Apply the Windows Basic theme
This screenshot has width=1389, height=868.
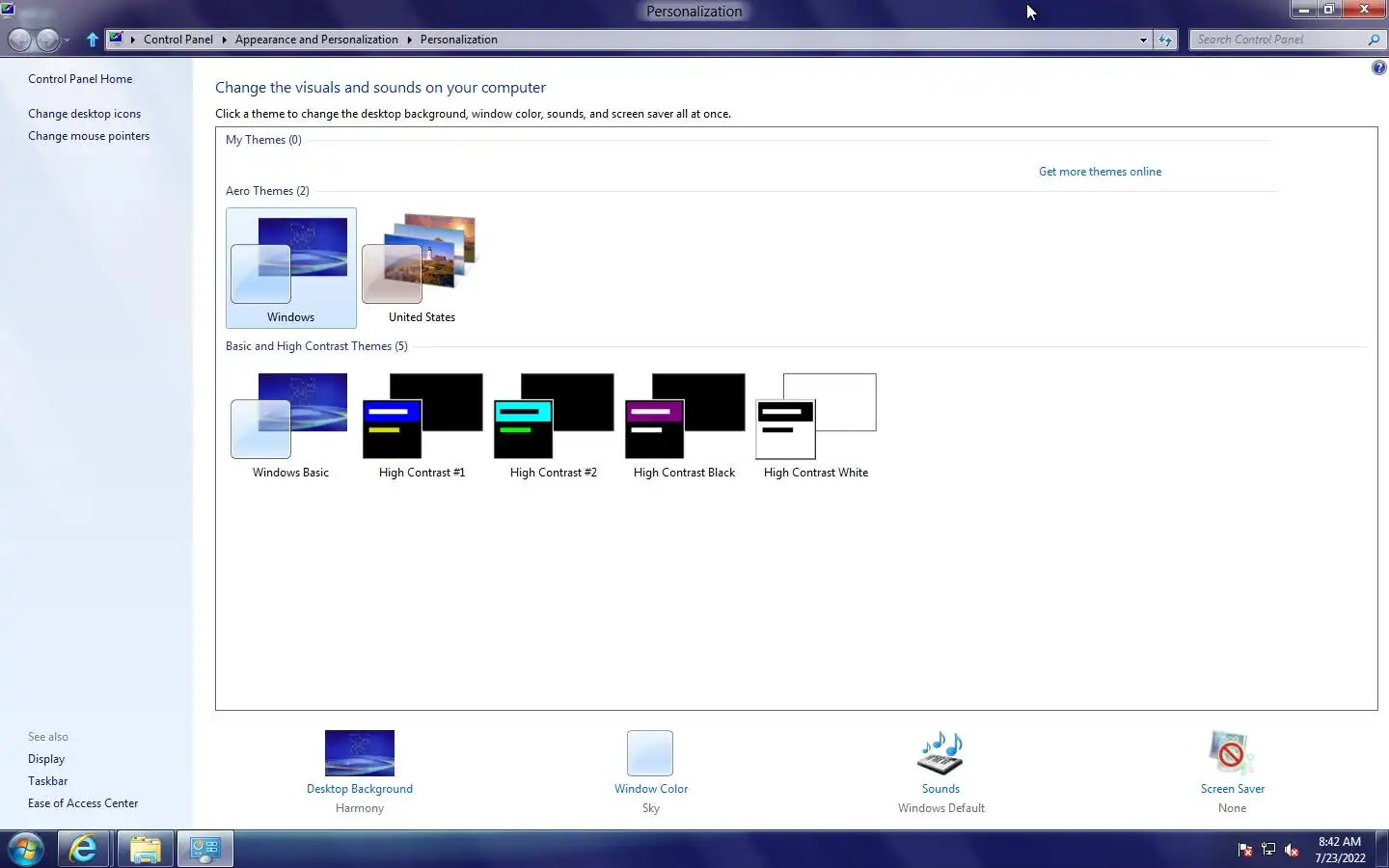coord(290,424)
